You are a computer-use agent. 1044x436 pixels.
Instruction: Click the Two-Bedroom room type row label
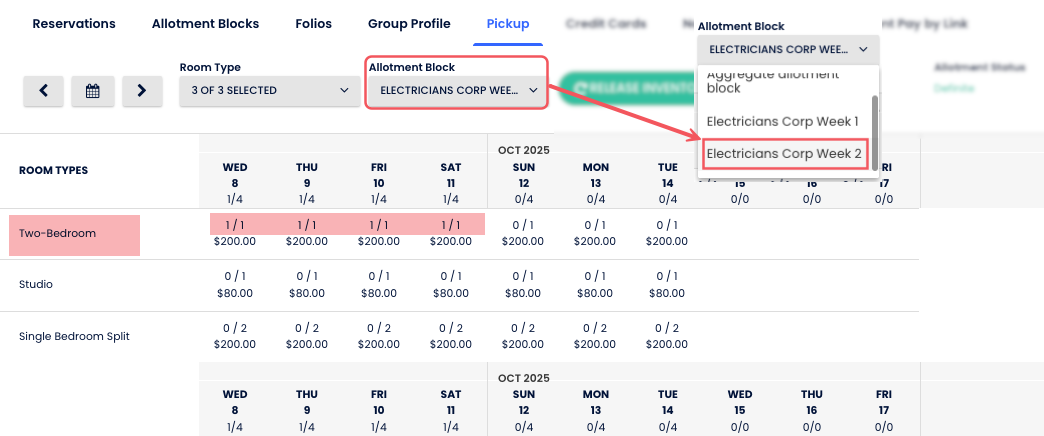74,234
